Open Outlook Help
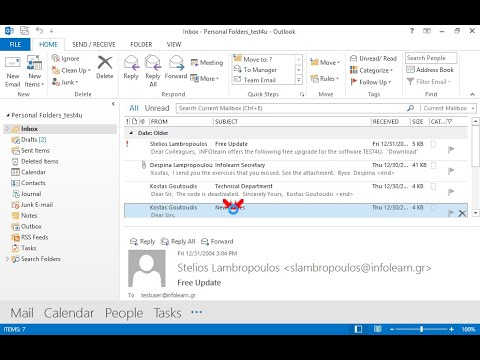480x360 pixels. tap(412, 31)
